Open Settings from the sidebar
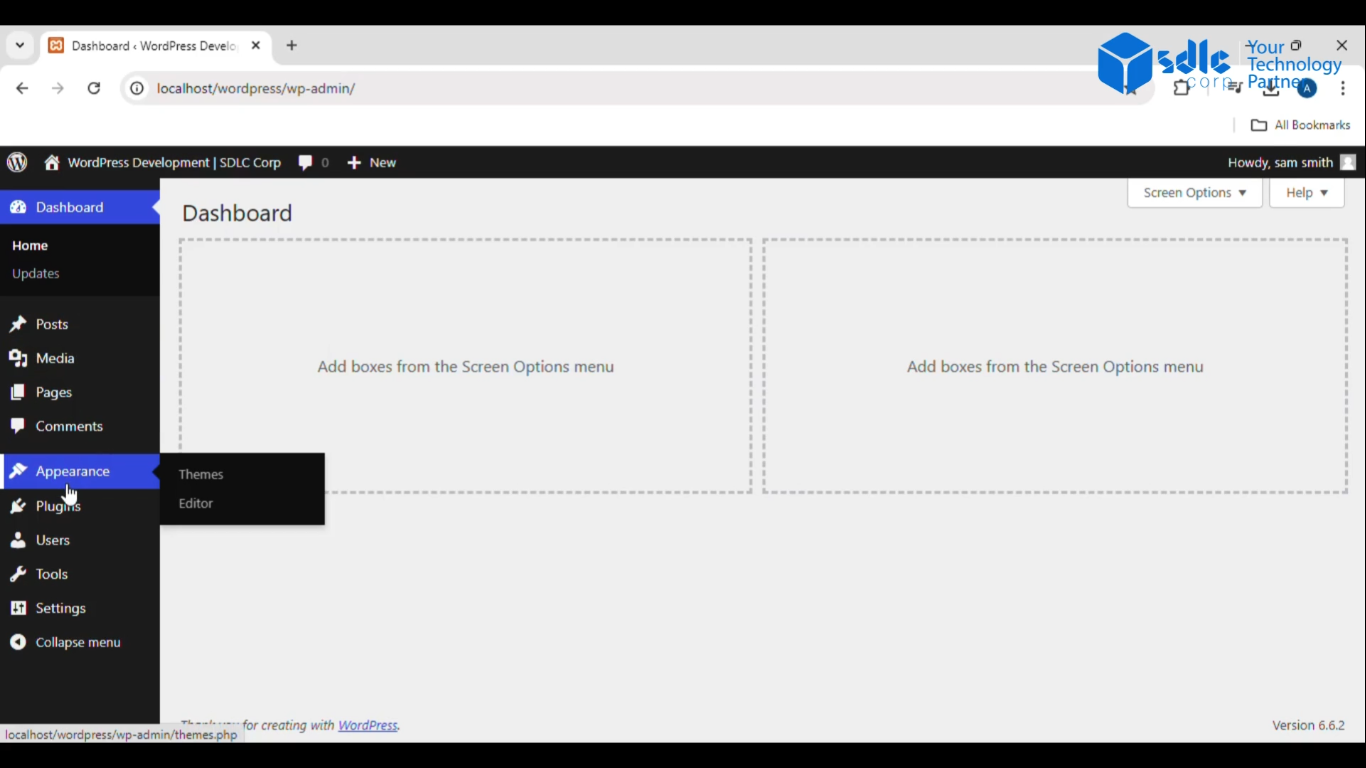 click(80, 608)
